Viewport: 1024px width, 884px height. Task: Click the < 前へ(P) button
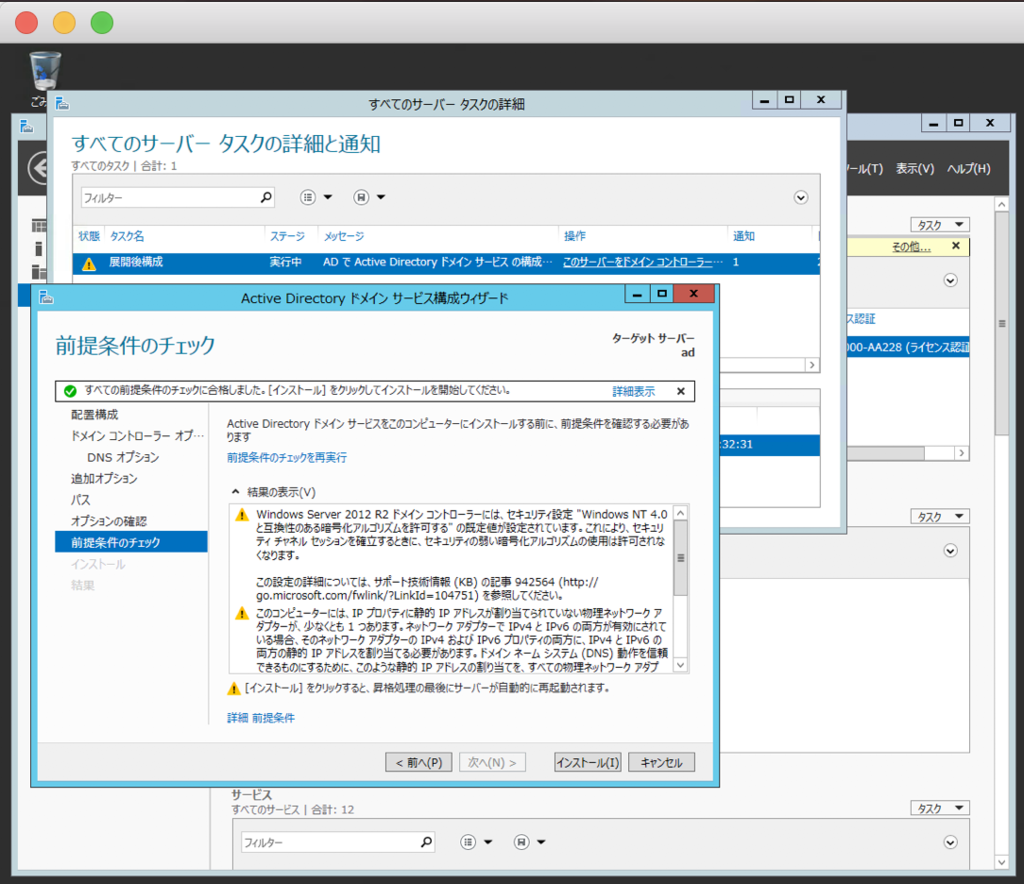[x=419, y=762]
